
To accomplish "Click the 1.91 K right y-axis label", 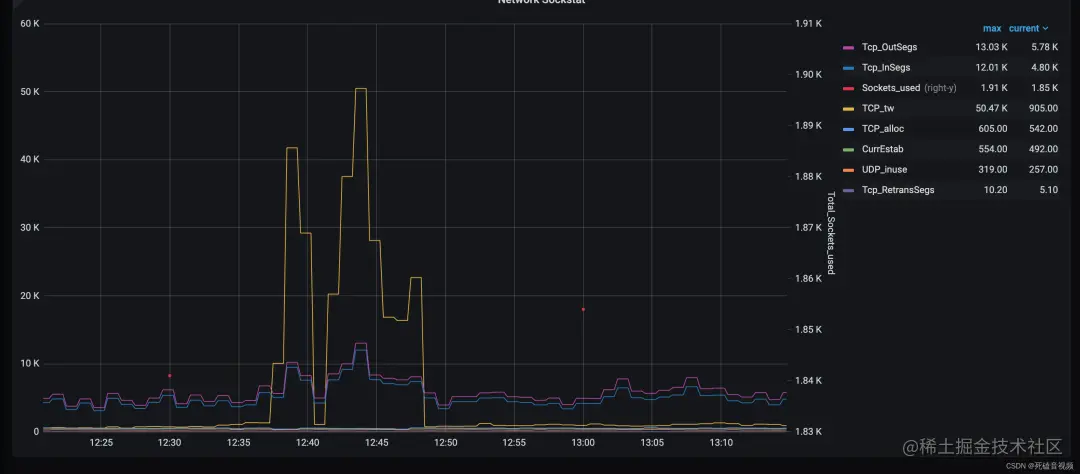I will point(809,23).
